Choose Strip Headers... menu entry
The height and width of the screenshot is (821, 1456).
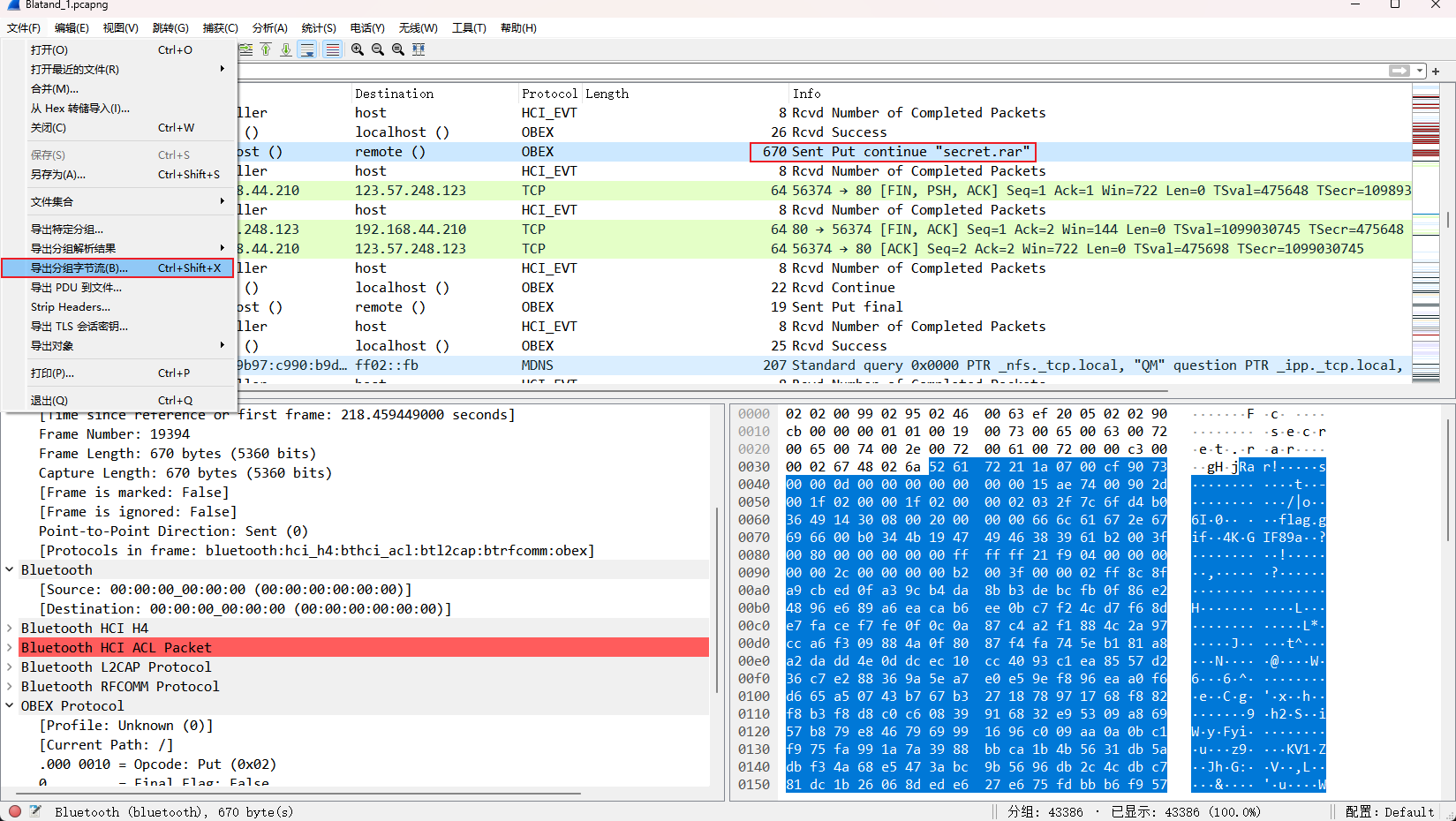pyautogui.click(x=118, y=307)
